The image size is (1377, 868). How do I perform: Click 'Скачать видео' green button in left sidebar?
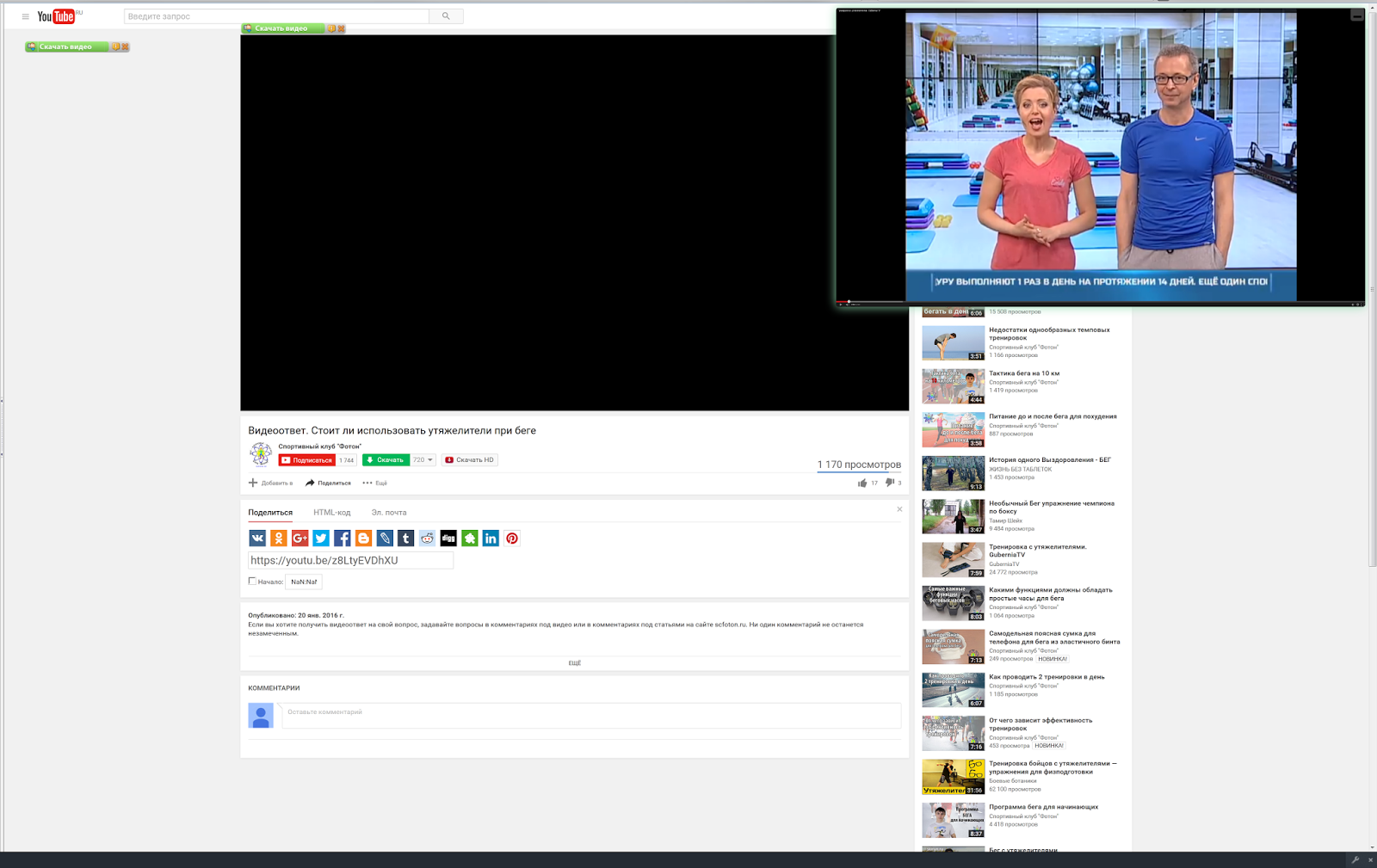(67, 47)
